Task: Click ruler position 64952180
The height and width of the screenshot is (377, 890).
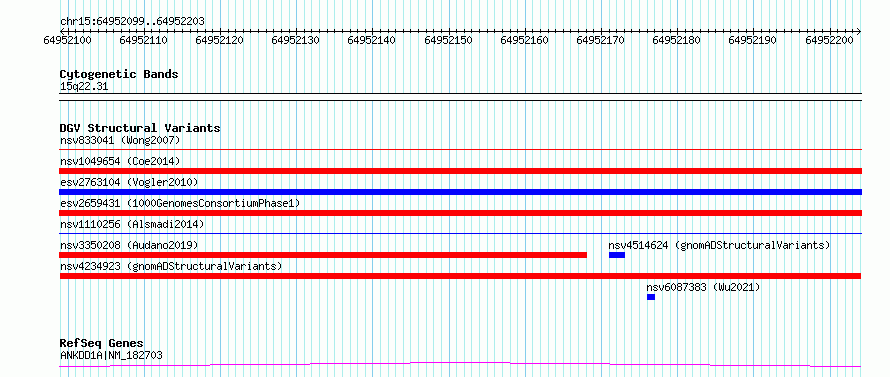Action: click(x=677, y=40)
